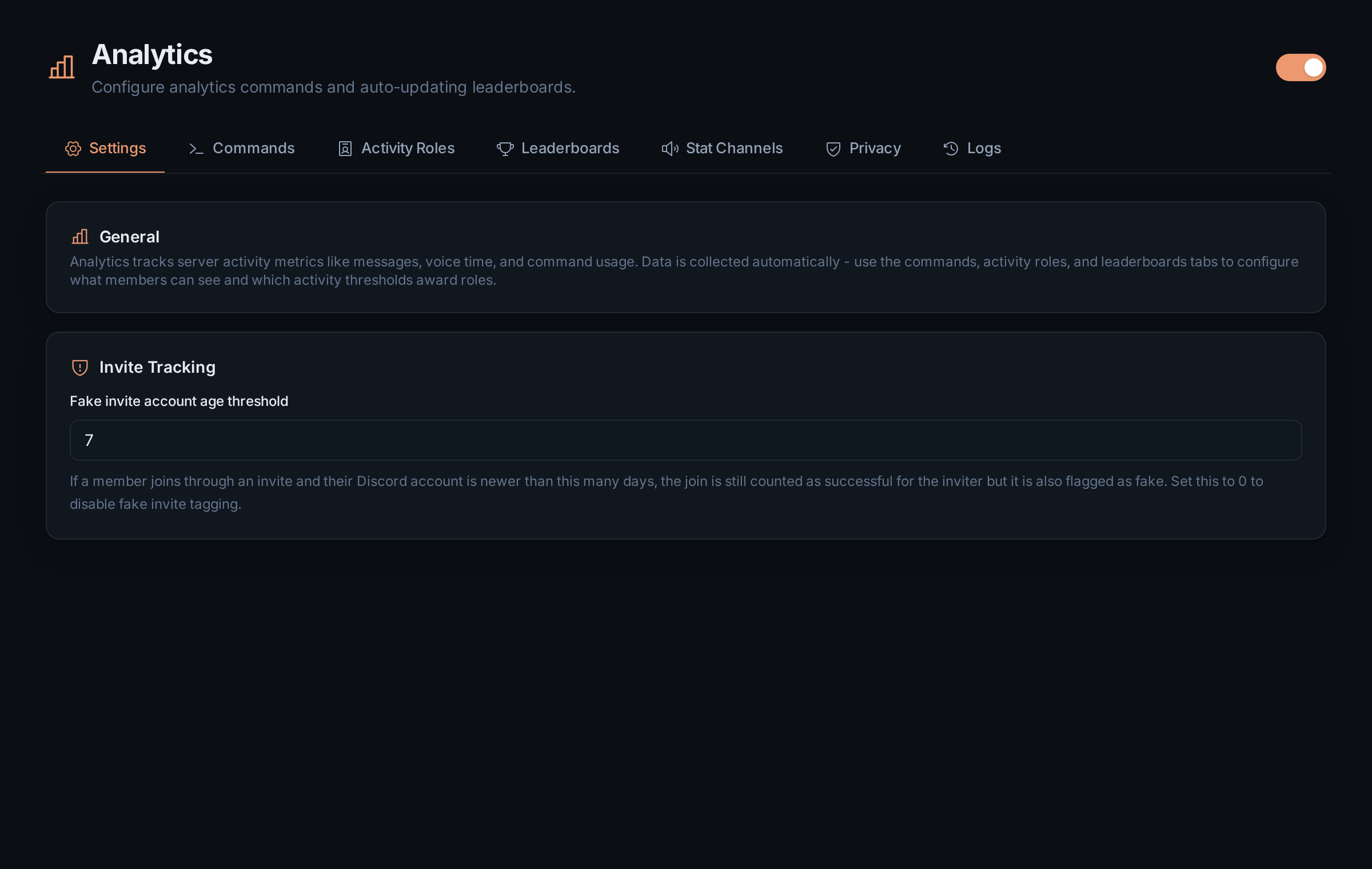The width and height of the screenshot is (1372, 869).
Task: Focus the fake invite age threshold field
Action: tap(686, 440)
